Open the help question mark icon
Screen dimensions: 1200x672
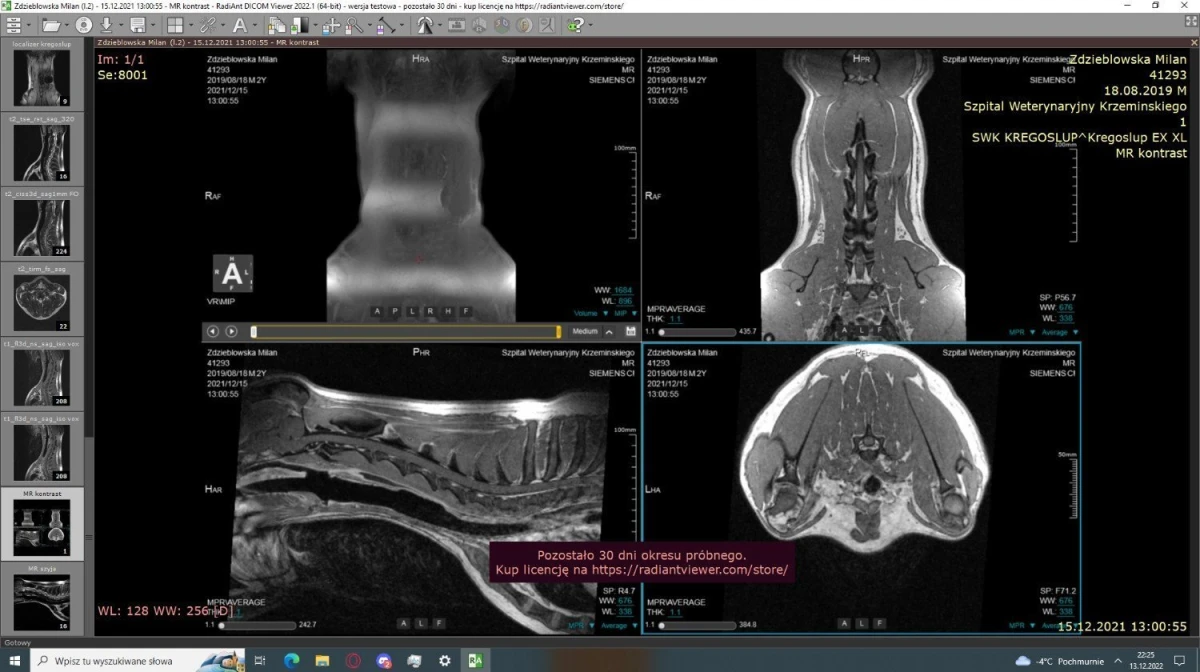click(576, 25)
